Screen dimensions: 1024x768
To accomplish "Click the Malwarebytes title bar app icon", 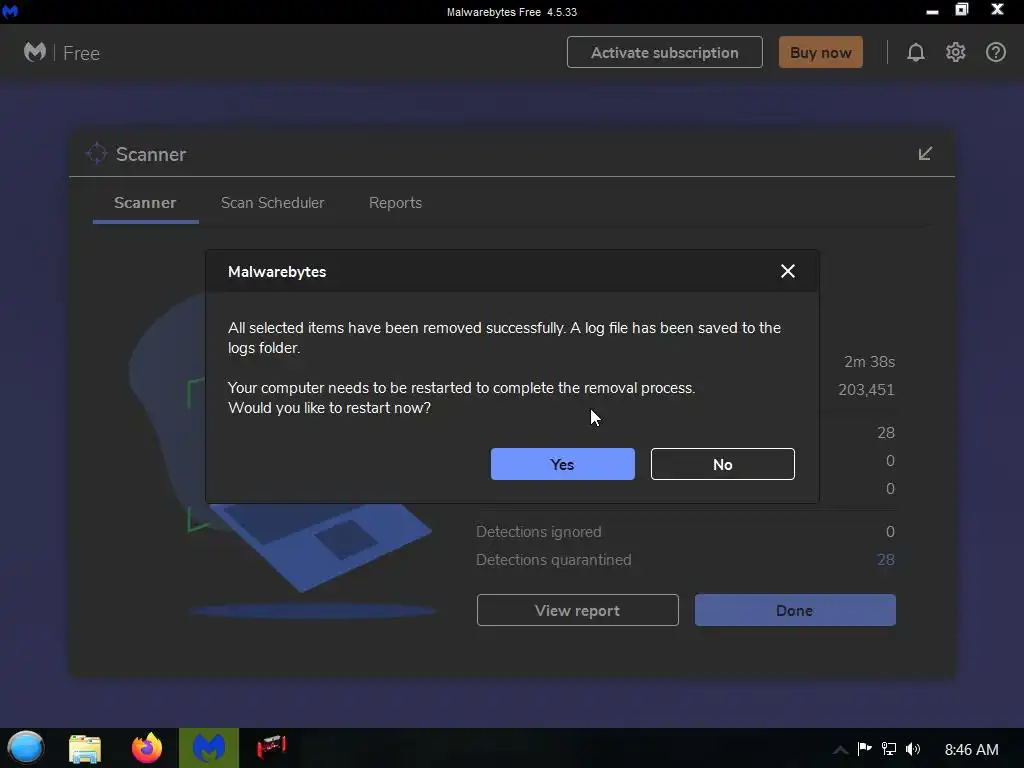I will [x=10, y=11].
